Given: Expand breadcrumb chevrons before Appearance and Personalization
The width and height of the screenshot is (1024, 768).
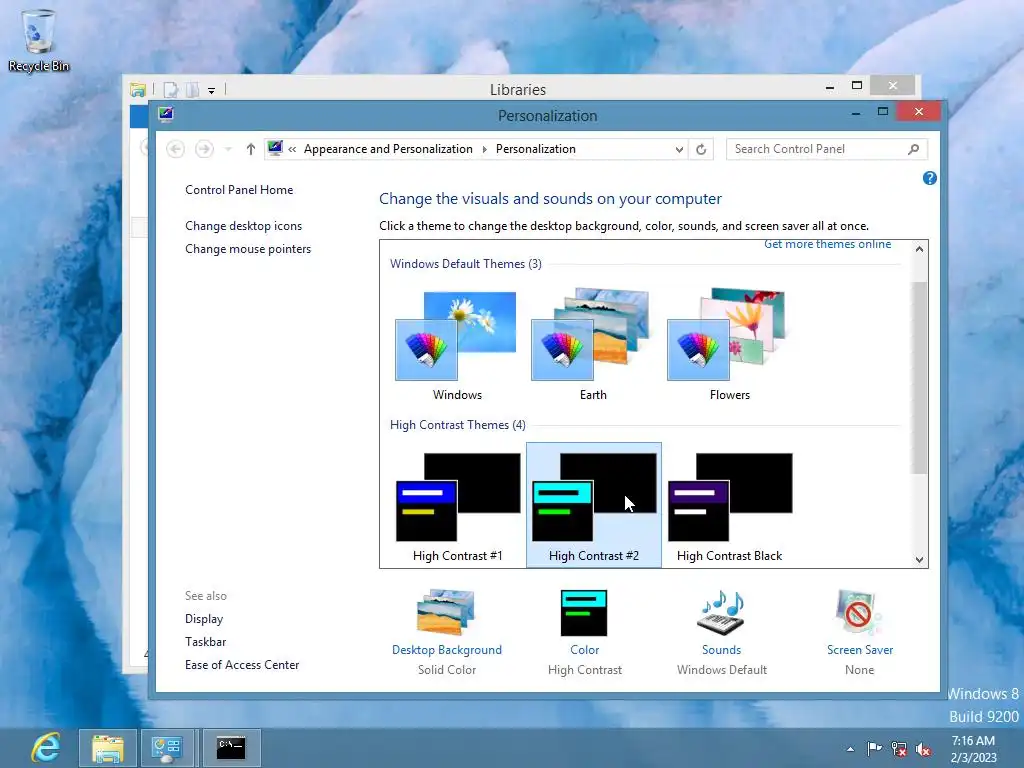Looking at the screenshot, I should pyautogui.click(x=292, y=150).
